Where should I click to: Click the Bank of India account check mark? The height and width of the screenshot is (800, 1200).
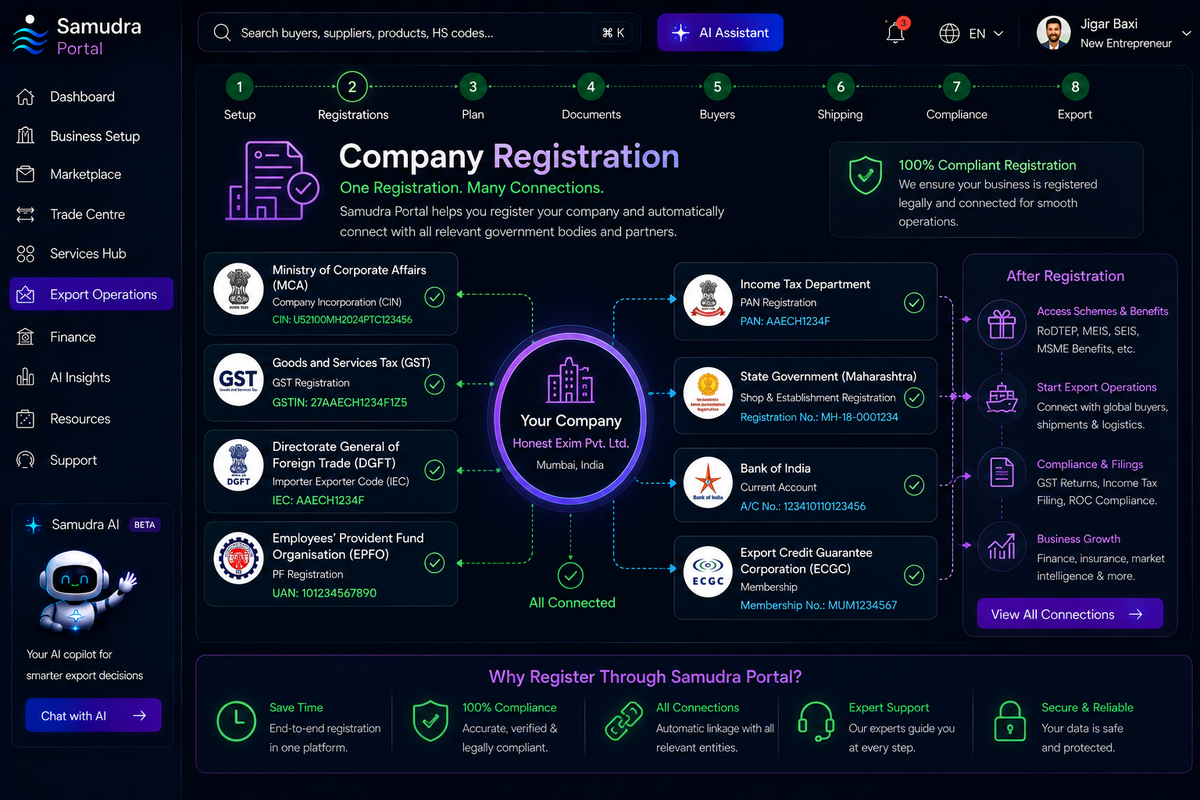click(x=914, y=485)
